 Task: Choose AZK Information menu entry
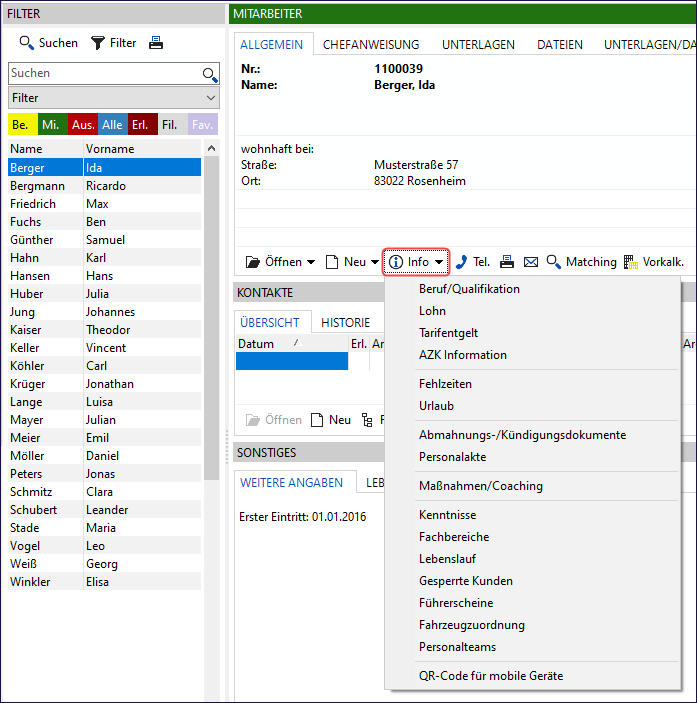533,355
